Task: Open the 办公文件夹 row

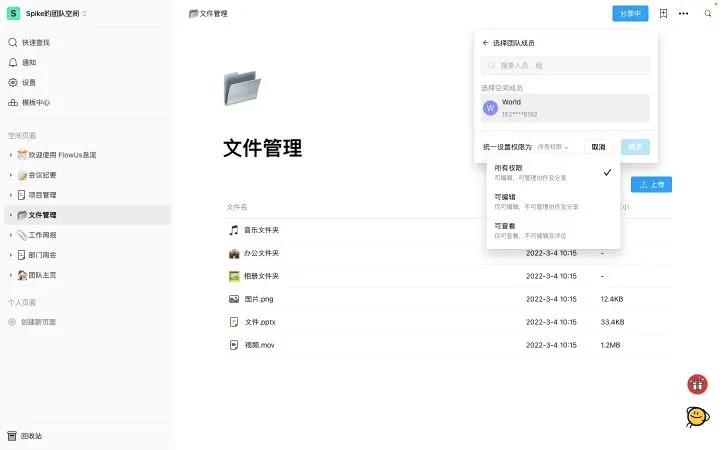Action: (x=448, y=253)
